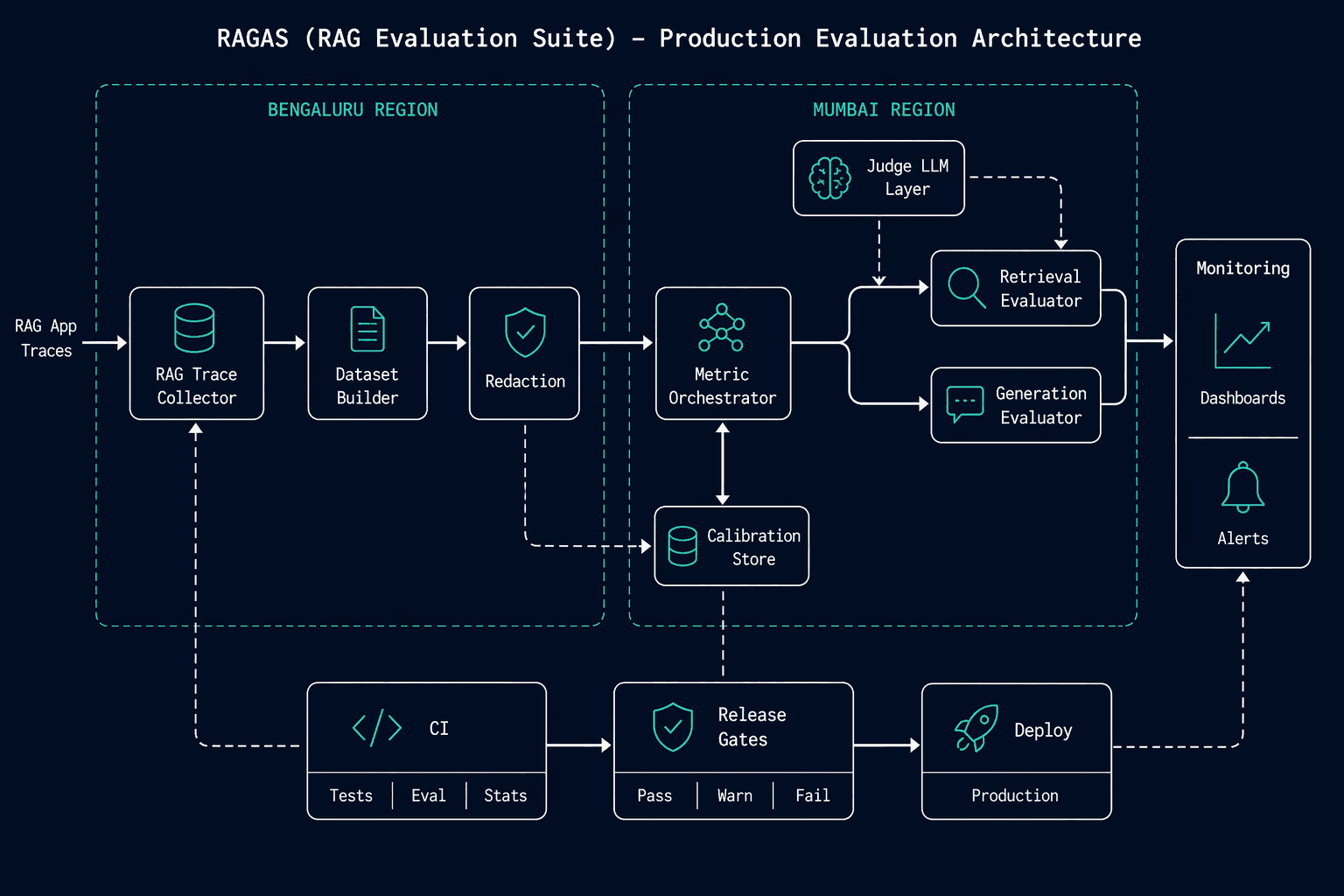Click the Production label under Deploy

click(x=1015, y=795)
